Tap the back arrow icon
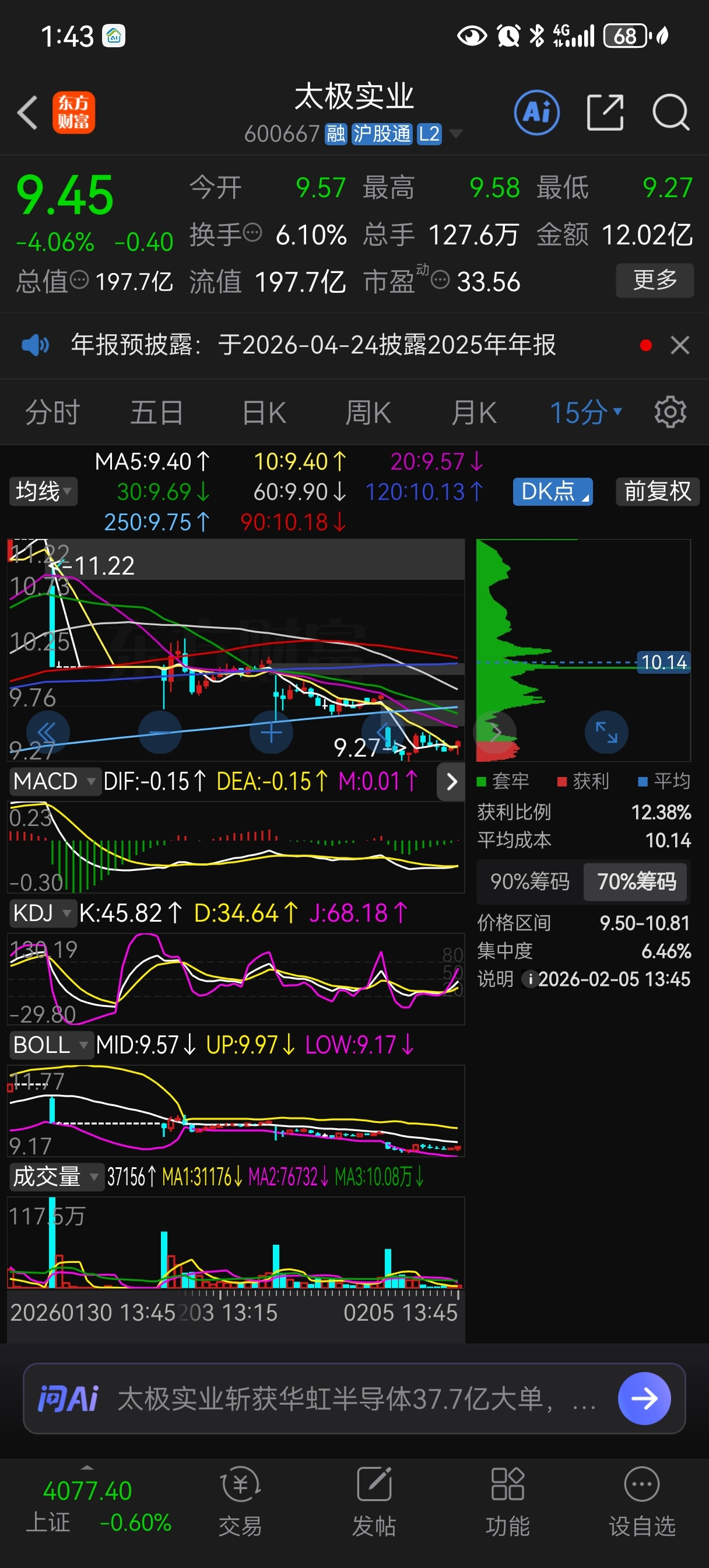This screenshot has width=709, height=1568. (x=27, y=113)
